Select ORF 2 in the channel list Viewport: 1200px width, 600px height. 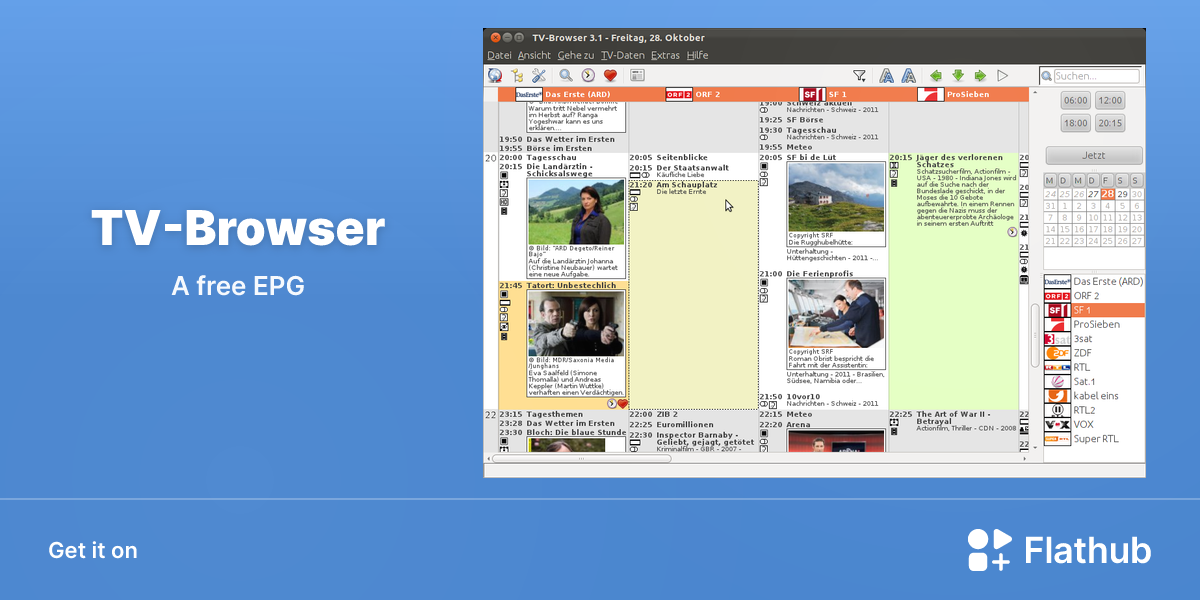pyautogui.click(x=1094, y=296)
